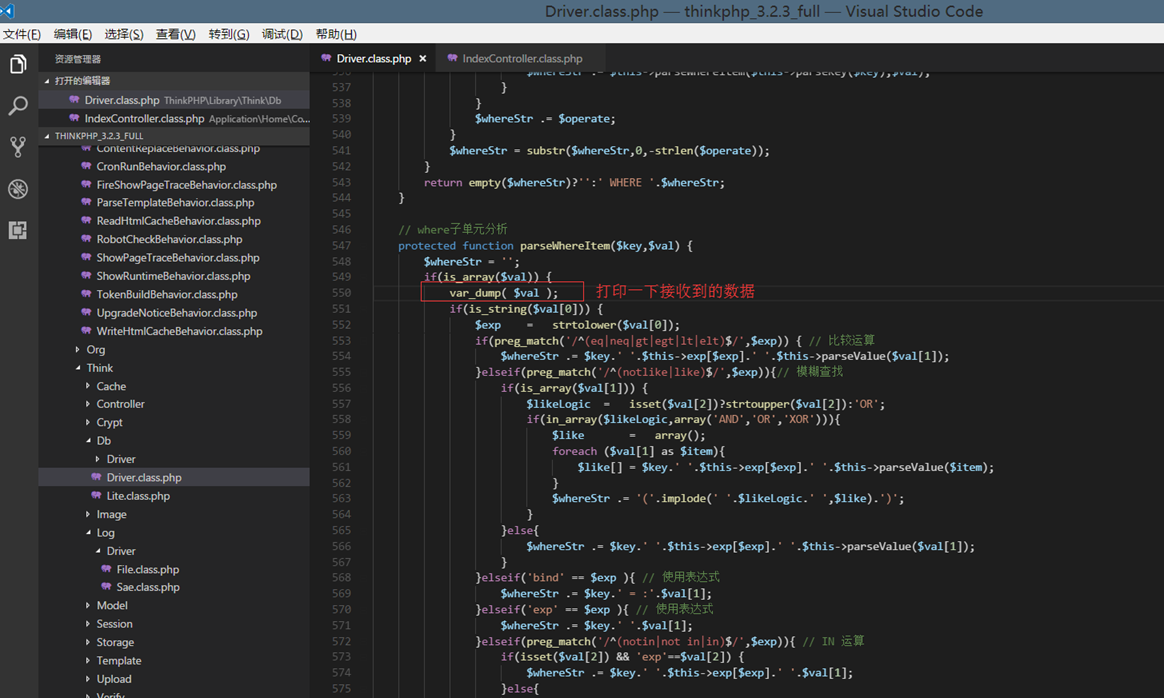
Task: Open CronRunBehavior.class.php file
Action: [161, 167]
